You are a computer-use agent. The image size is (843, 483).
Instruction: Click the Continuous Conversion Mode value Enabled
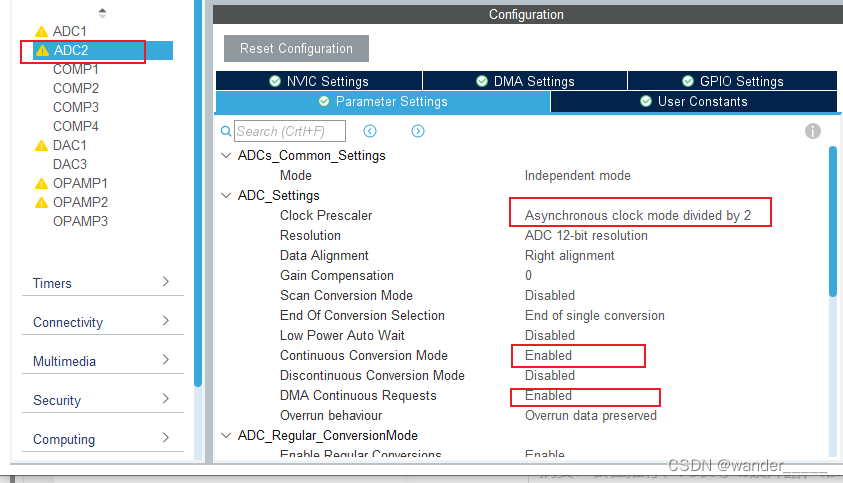point(548,356)
